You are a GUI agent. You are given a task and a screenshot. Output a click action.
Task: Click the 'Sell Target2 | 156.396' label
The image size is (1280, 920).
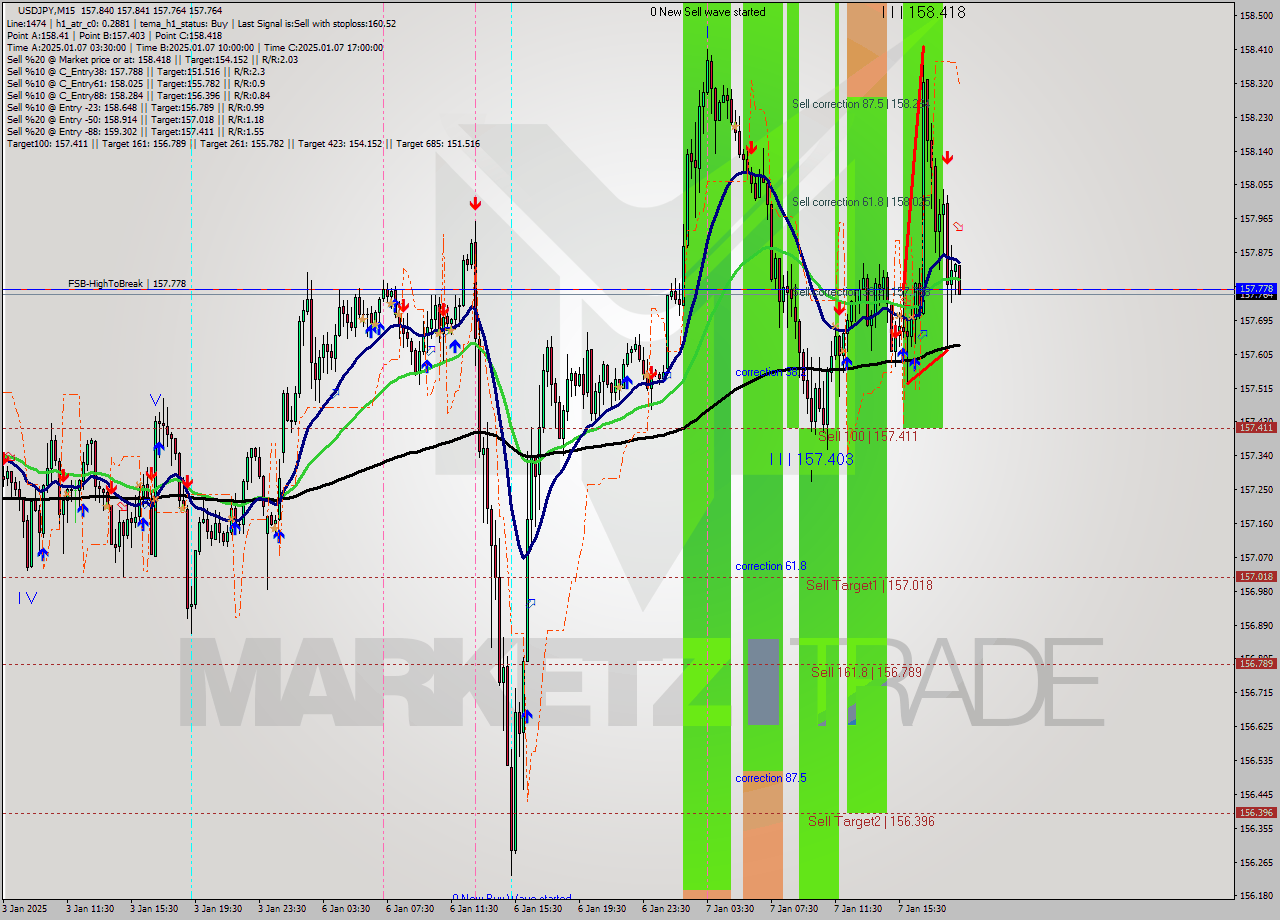point(871,821)
